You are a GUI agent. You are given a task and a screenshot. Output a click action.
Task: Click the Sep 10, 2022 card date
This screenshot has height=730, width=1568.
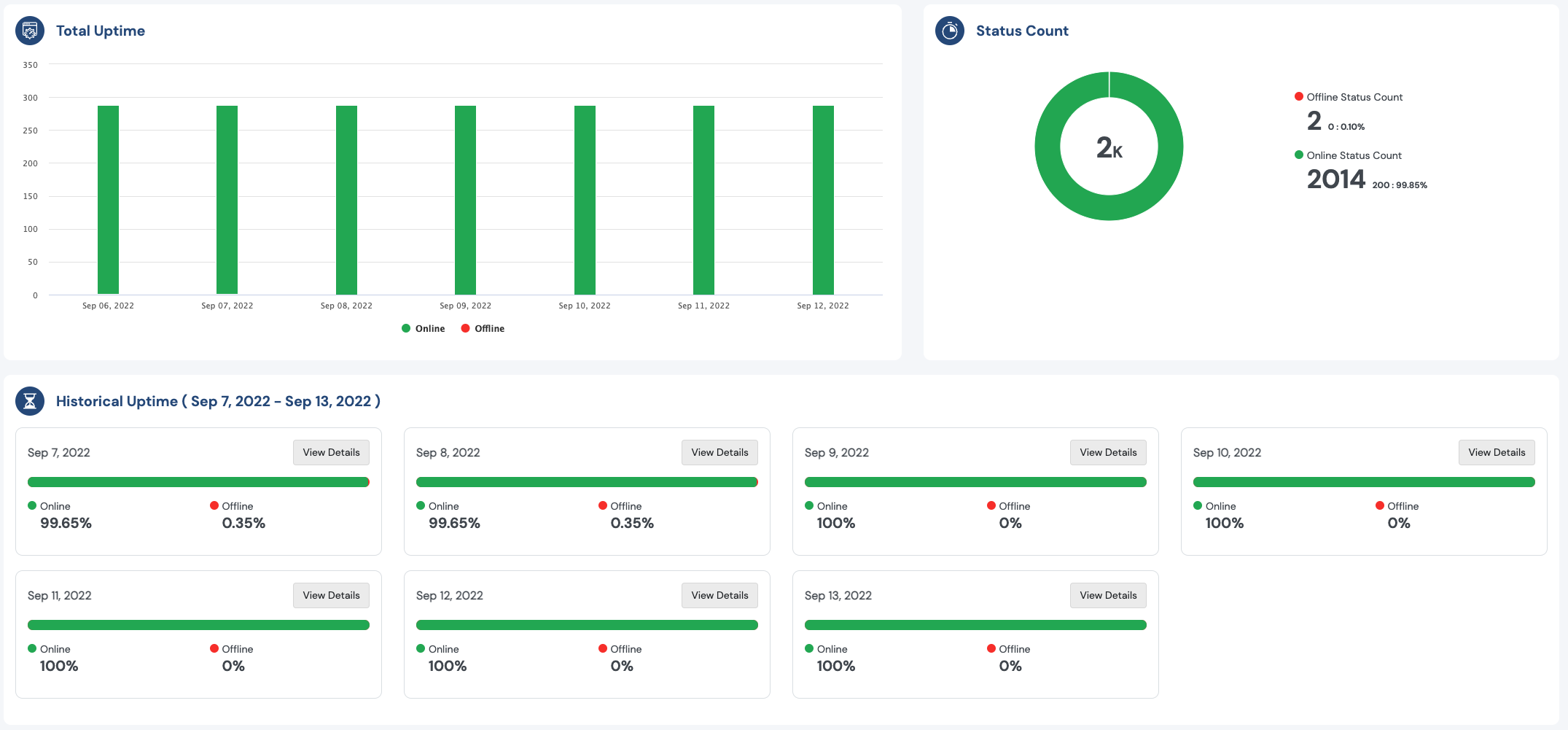[x=1227, y=453]
